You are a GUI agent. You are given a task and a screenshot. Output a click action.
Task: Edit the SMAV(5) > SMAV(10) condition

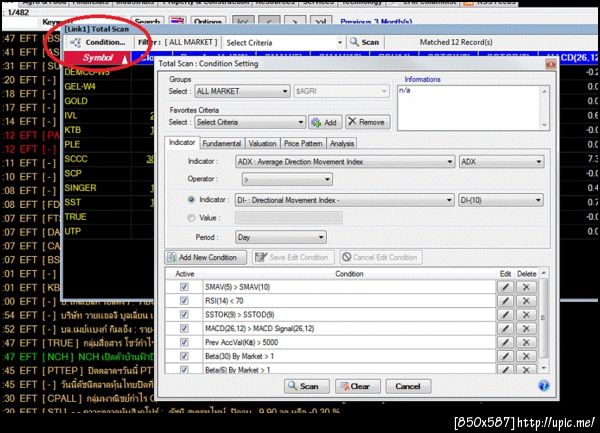tap(505, 287)
